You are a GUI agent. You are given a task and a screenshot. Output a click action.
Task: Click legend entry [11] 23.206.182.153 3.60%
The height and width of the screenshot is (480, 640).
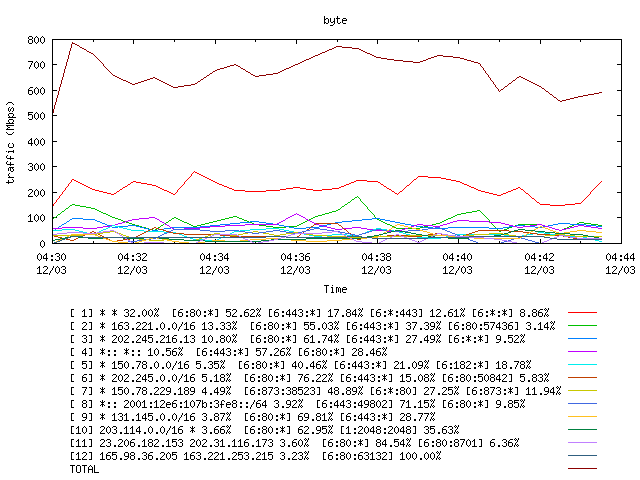point(295,443)
